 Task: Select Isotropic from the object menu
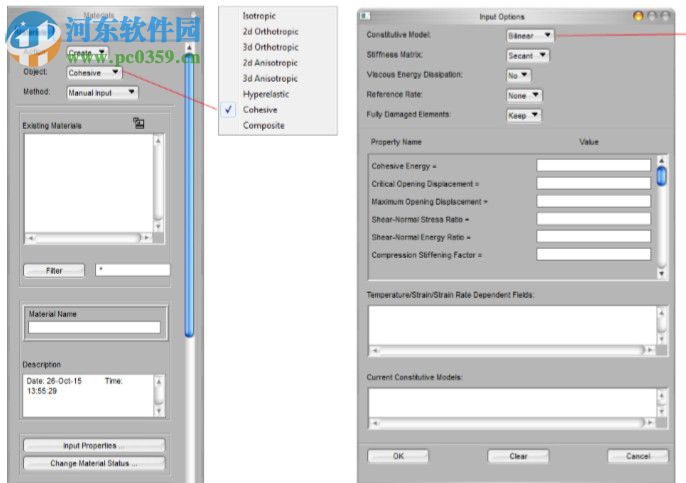[x=259, y=16]
